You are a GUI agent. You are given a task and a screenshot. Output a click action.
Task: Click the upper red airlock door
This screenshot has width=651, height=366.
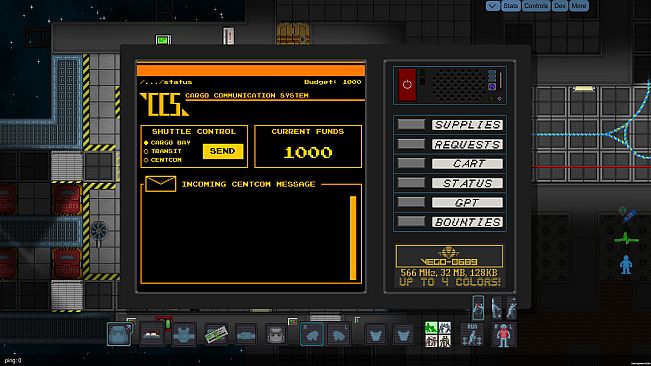click(67, 200)
